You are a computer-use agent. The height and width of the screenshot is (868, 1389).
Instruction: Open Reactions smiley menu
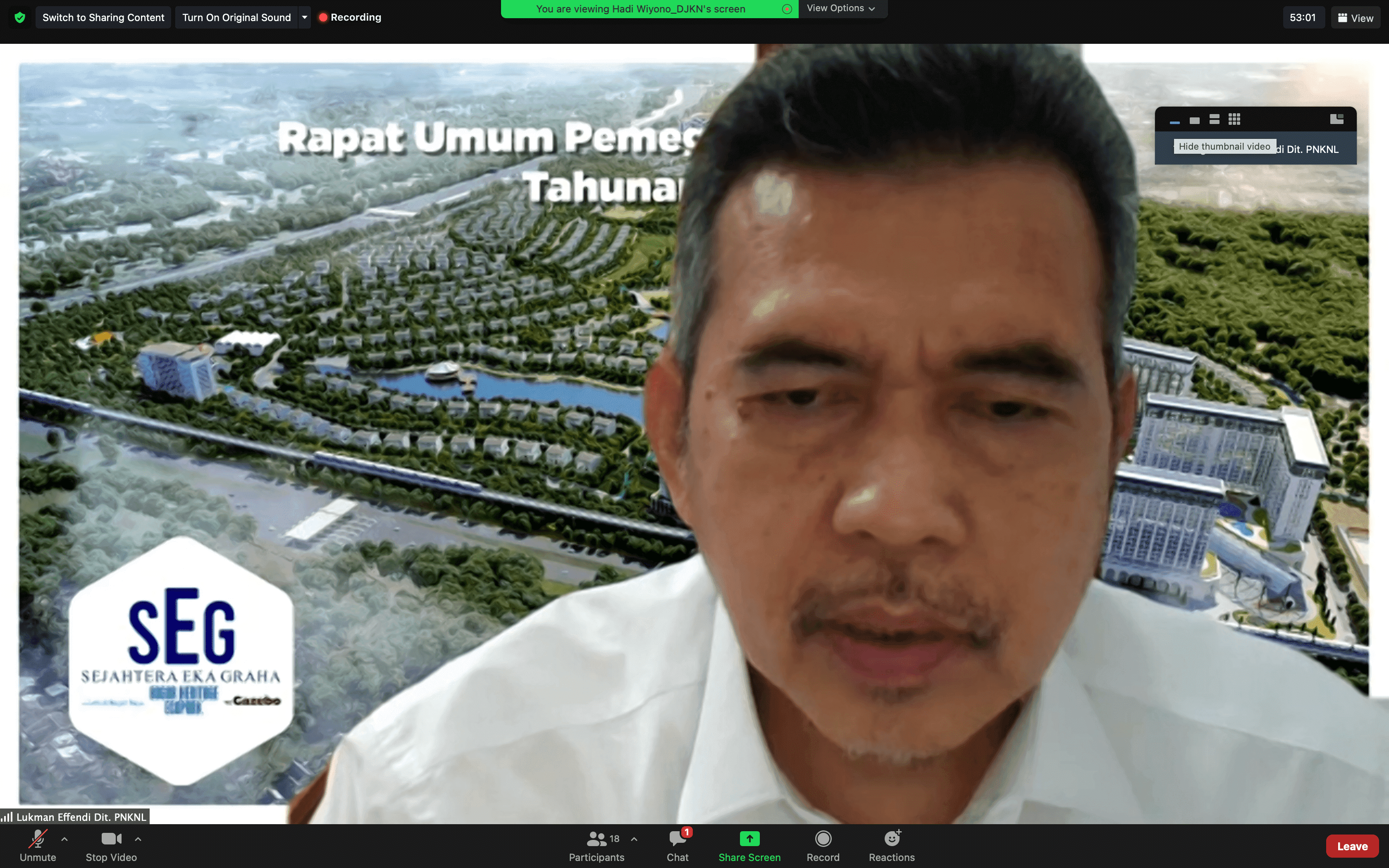pyautogui.click(x=891, y=845)
